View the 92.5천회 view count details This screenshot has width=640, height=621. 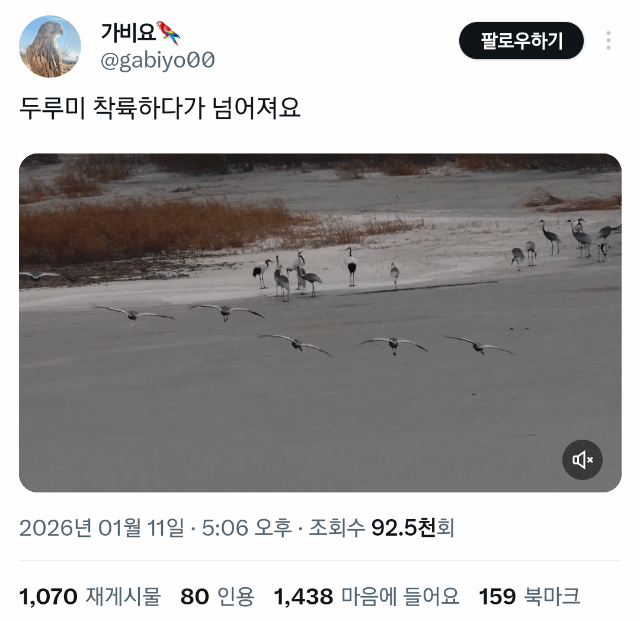coord(381,528)
